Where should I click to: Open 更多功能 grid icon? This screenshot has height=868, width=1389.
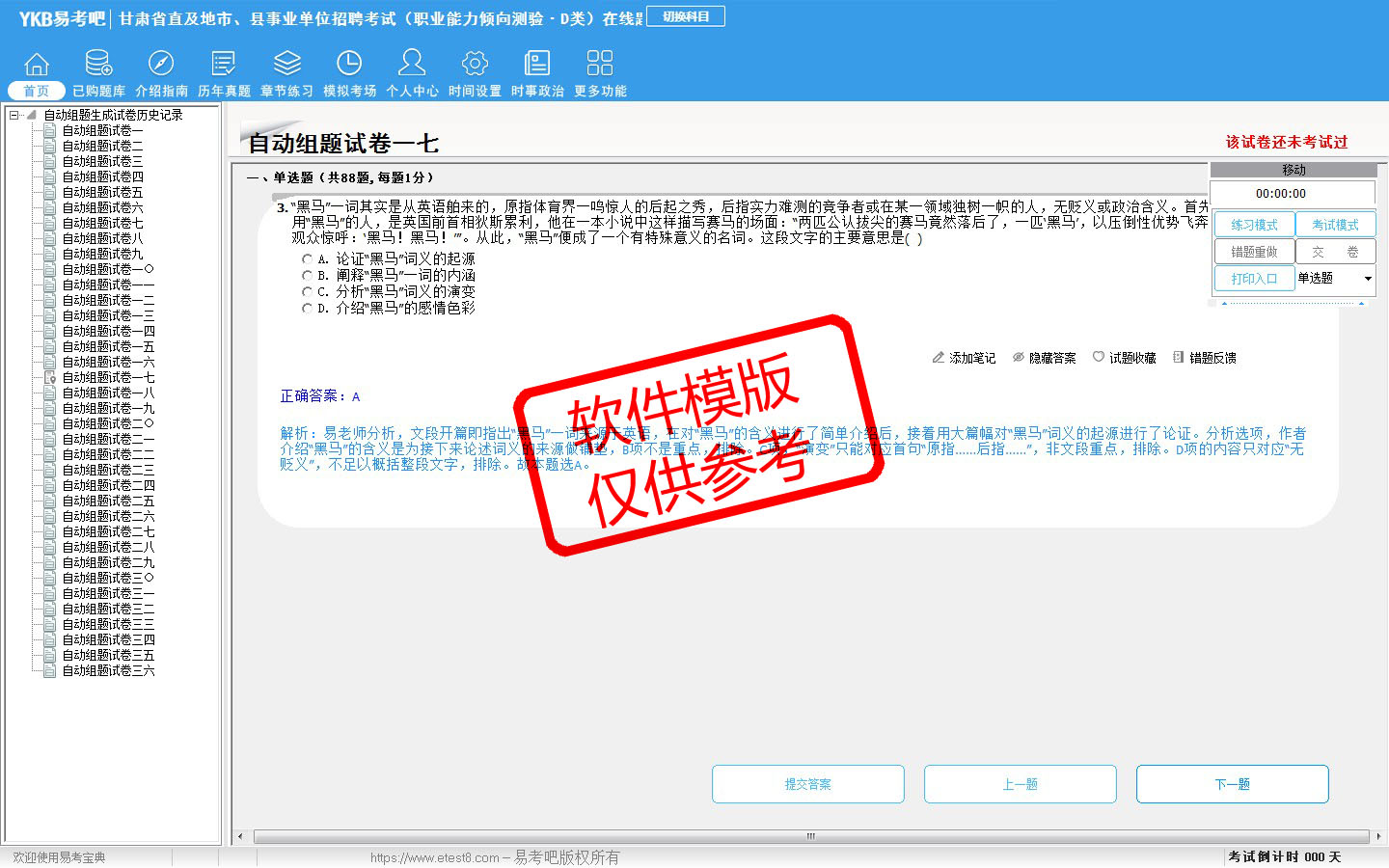click(600, 65)
